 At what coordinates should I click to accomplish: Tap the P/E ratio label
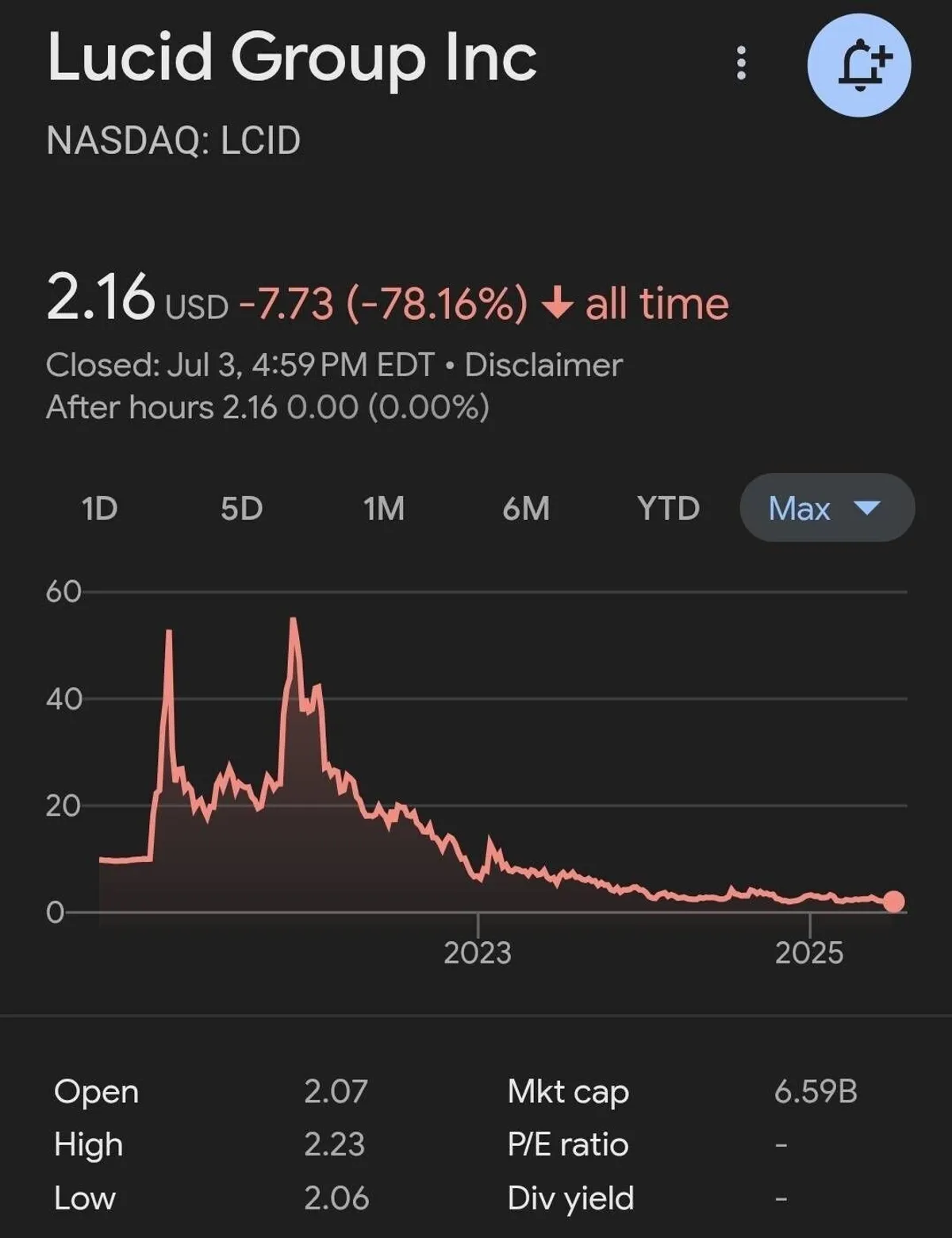click(x=568, y=1144)
